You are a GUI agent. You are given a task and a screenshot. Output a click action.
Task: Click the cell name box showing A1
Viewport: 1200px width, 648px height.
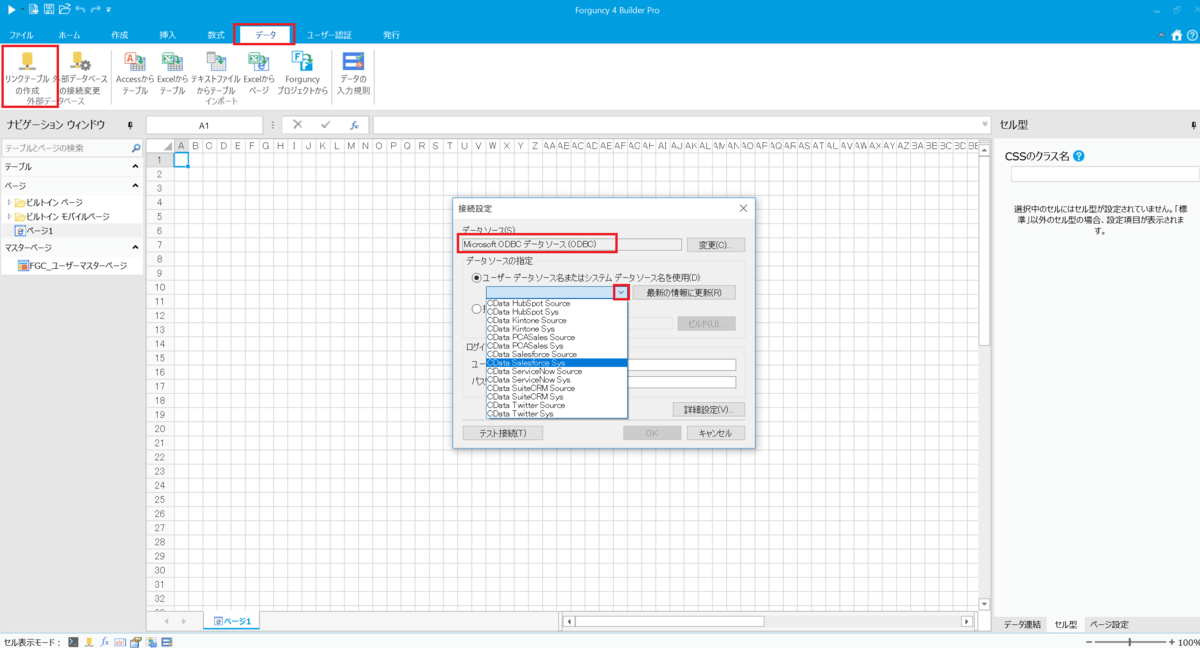click(204, 125)
